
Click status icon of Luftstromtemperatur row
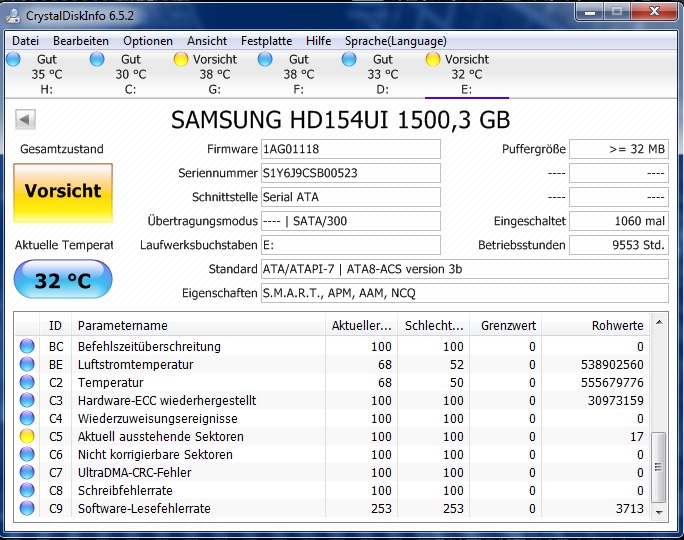click(27, 364)
